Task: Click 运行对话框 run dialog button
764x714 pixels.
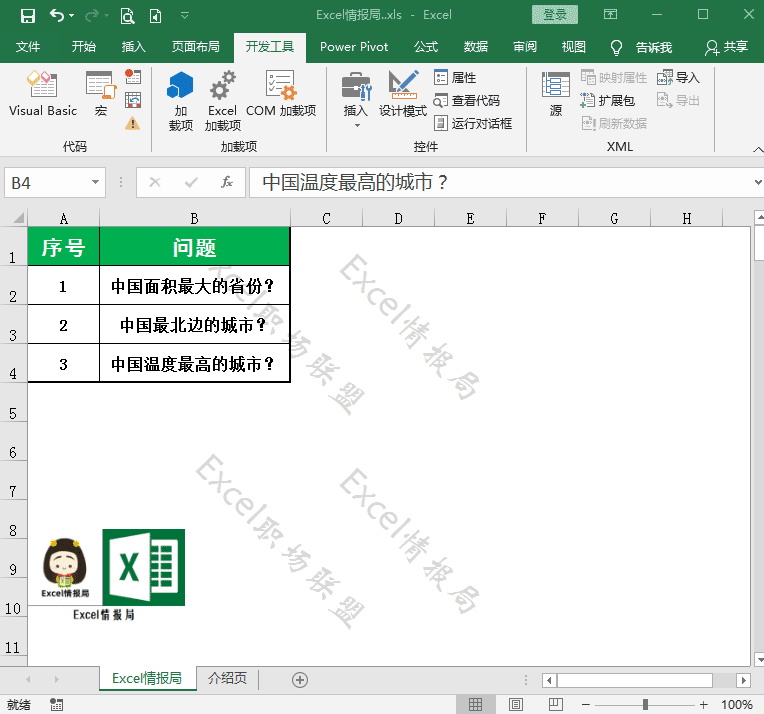Action: point(473,123)
